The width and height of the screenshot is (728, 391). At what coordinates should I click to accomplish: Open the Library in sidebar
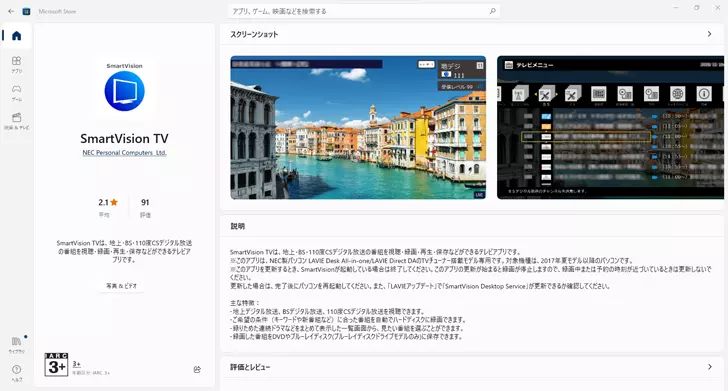(17, 345)
